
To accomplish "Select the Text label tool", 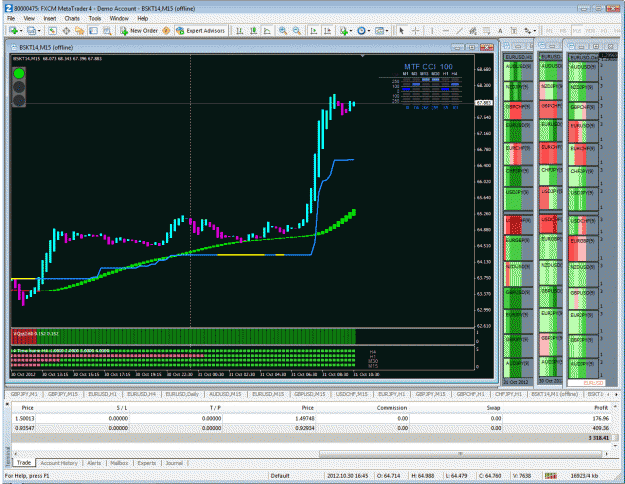I will pyautogui.click(x=500, y=31).
